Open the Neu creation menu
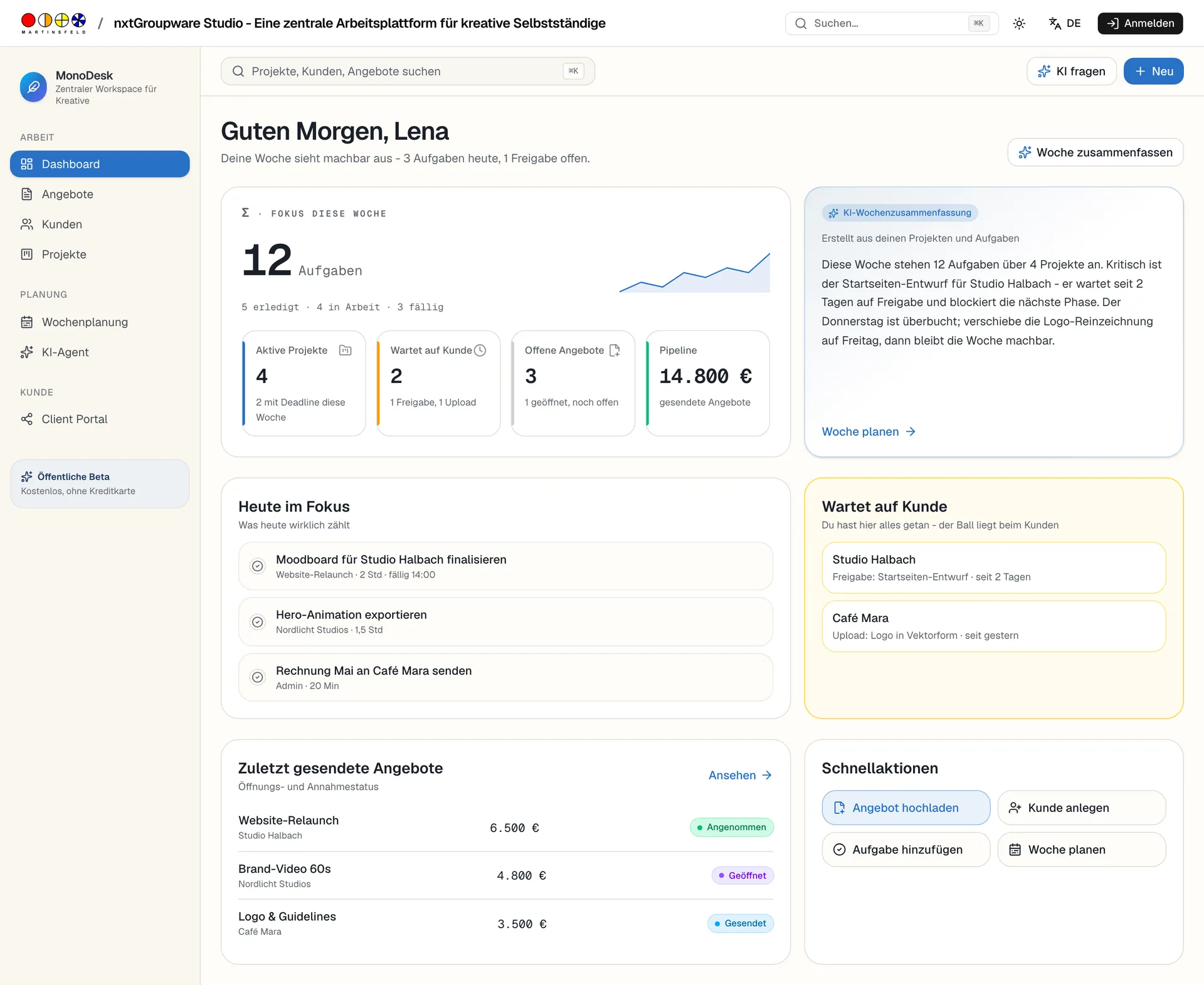 point(1153,71)
